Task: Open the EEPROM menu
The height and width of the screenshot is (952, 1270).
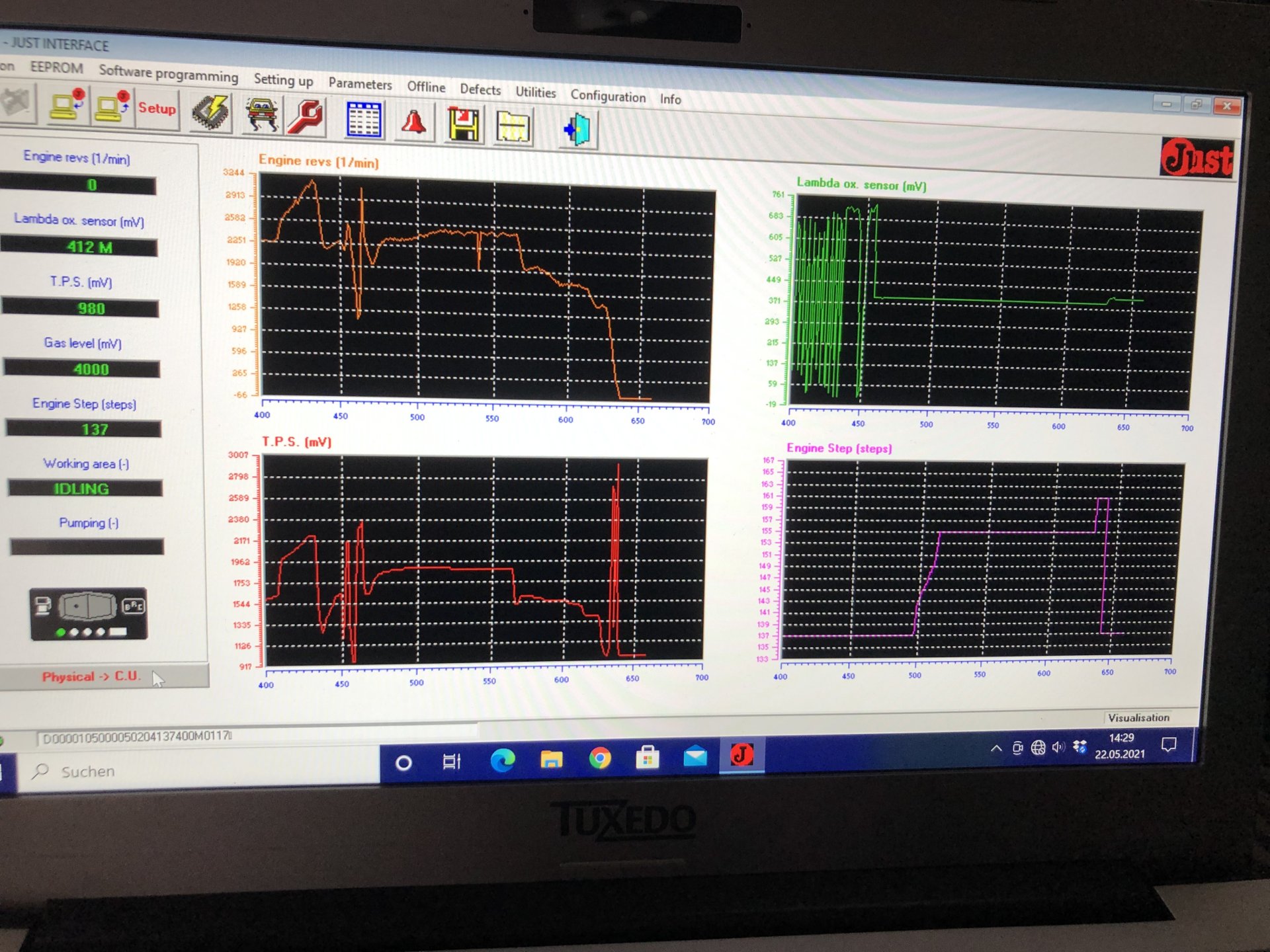Action: [57, 68]
